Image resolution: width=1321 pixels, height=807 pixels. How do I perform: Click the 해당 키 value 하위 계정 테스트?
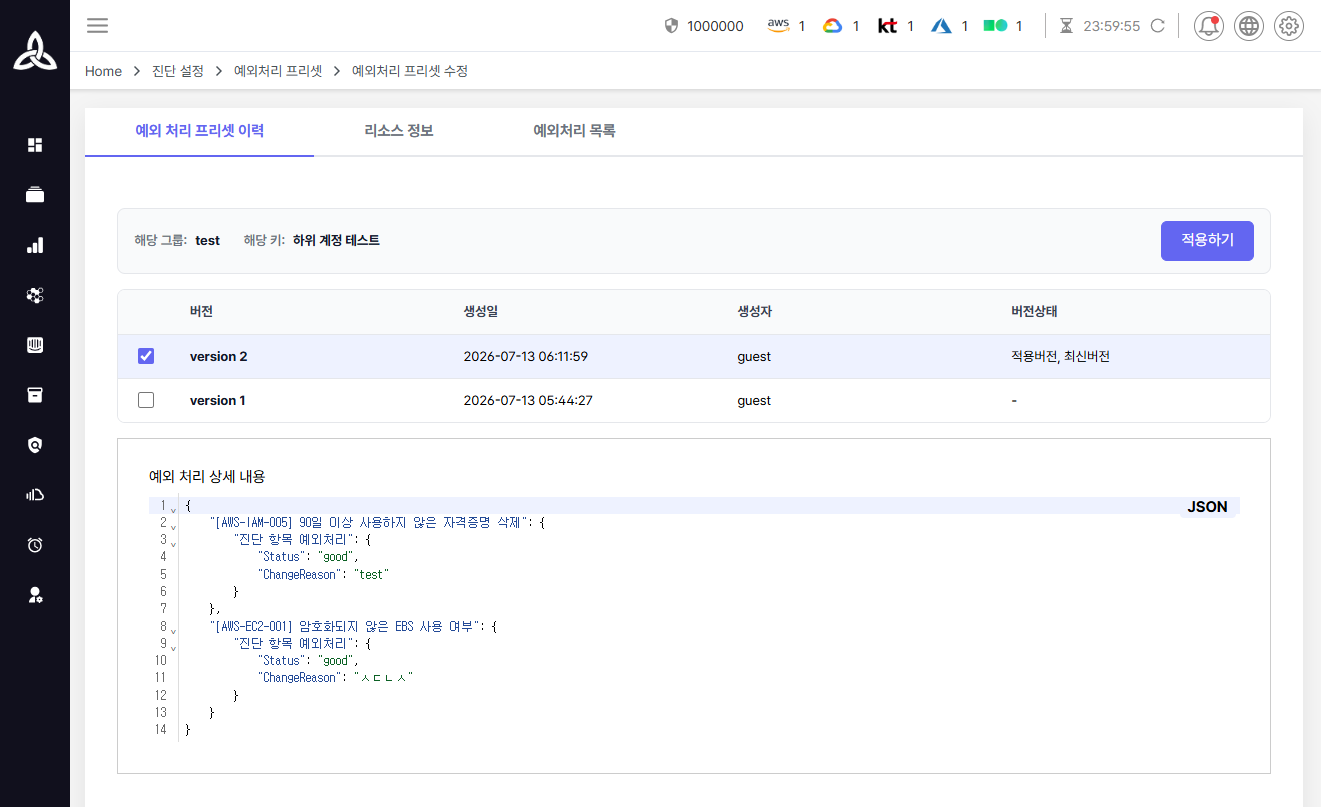(x=336, y=240)
